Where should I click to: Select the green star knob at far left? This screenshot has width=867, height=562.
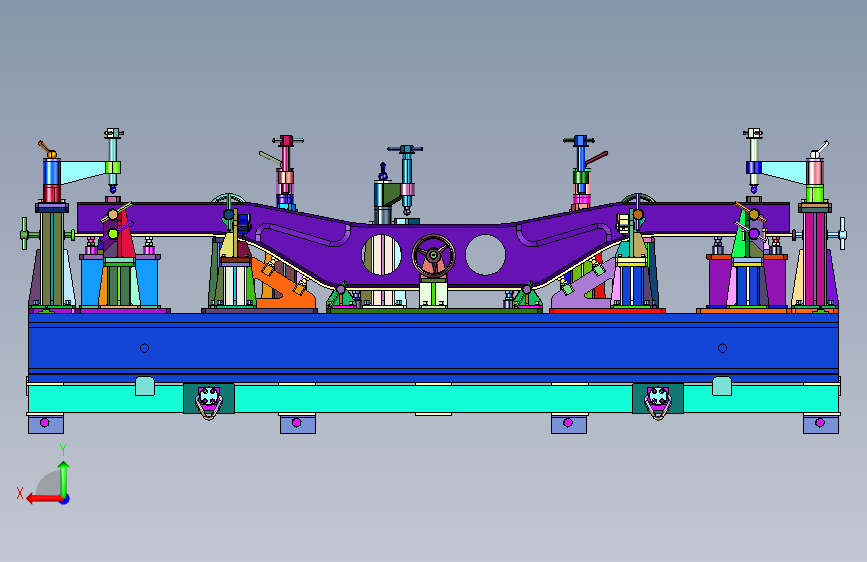(x=24, y=234)
